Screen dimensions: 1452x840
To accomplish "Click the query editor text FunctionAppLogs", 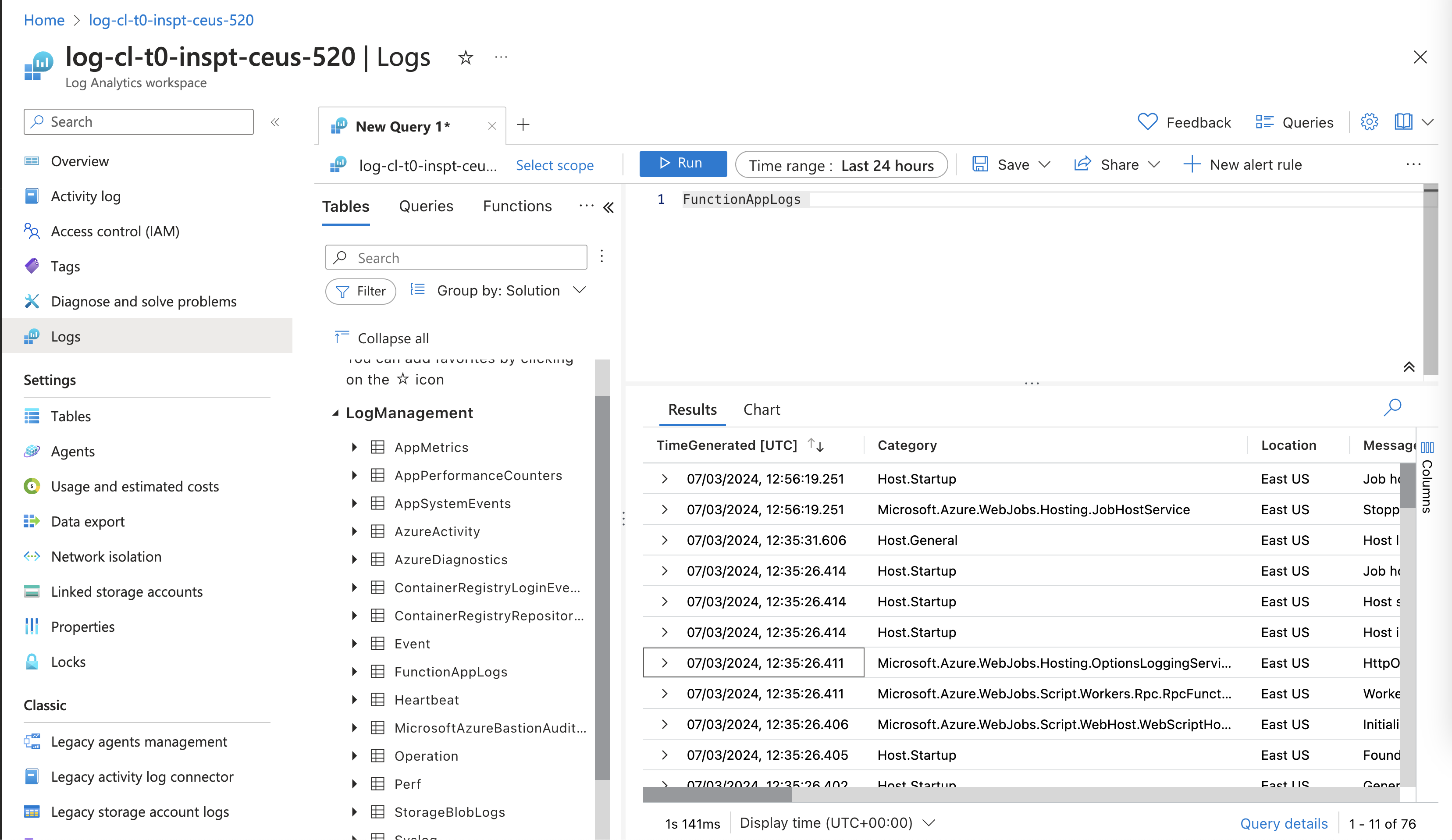I will click(x=741, y=199).
